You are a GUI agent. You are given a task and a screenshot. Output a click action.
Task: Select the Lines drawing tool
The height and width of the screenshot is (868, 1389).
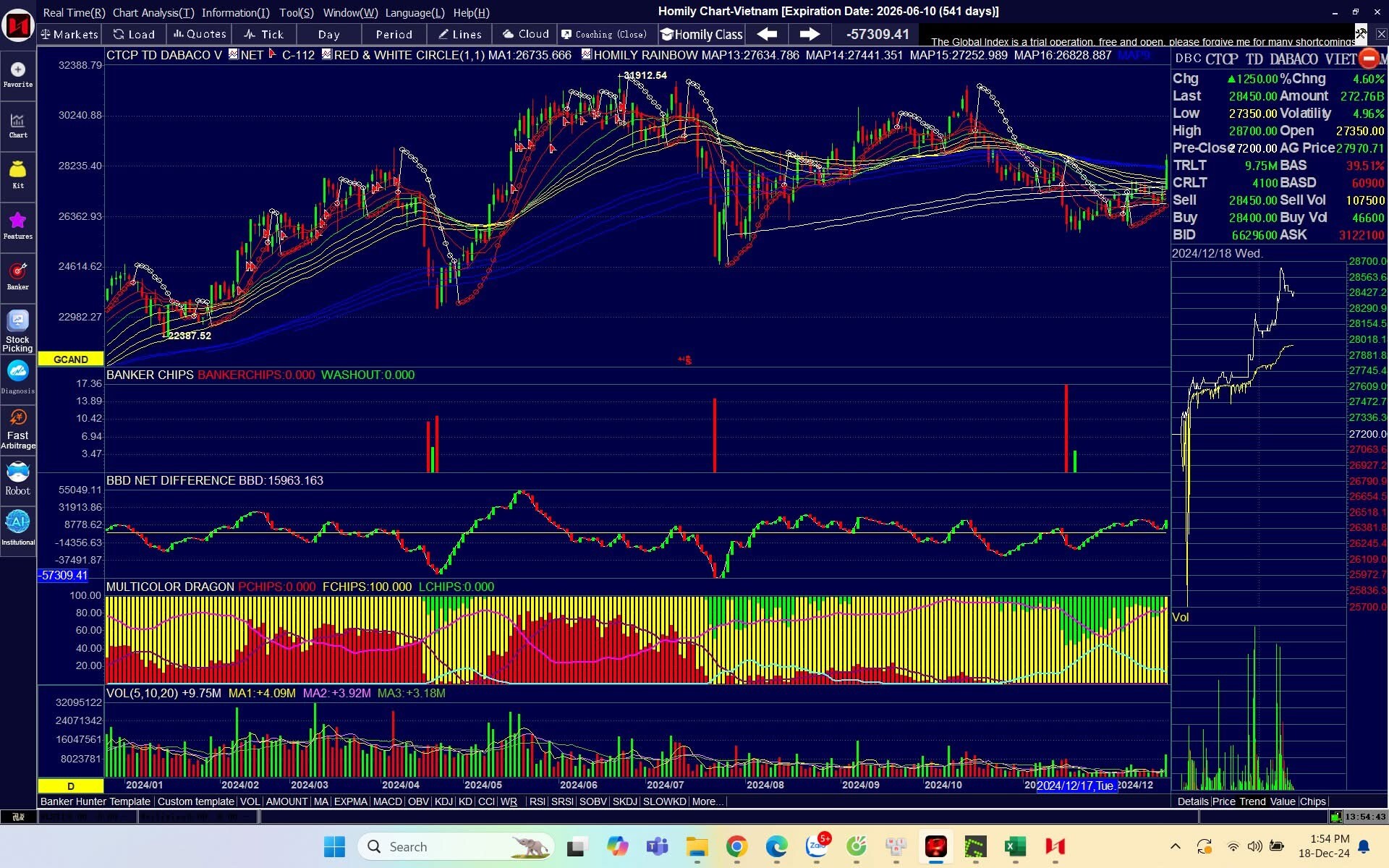pyautogui.click(x=460, y=34)
